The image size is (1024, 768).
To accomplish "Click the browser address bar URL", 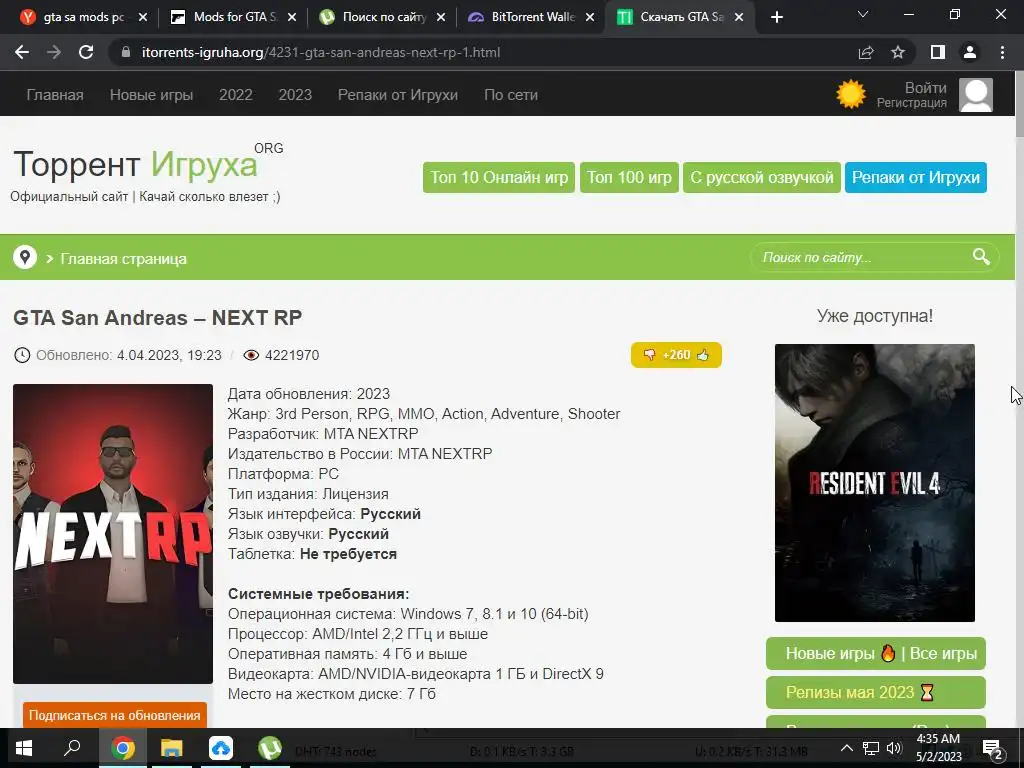I will click(321, 52).
